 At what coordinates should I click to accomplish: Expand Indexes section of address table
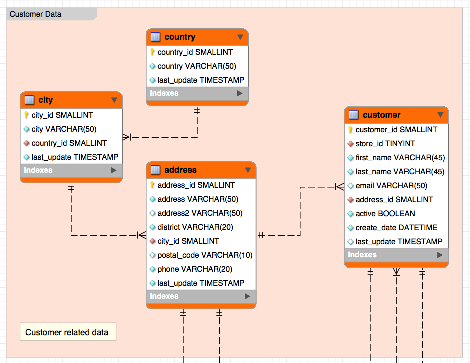point(247,296)
